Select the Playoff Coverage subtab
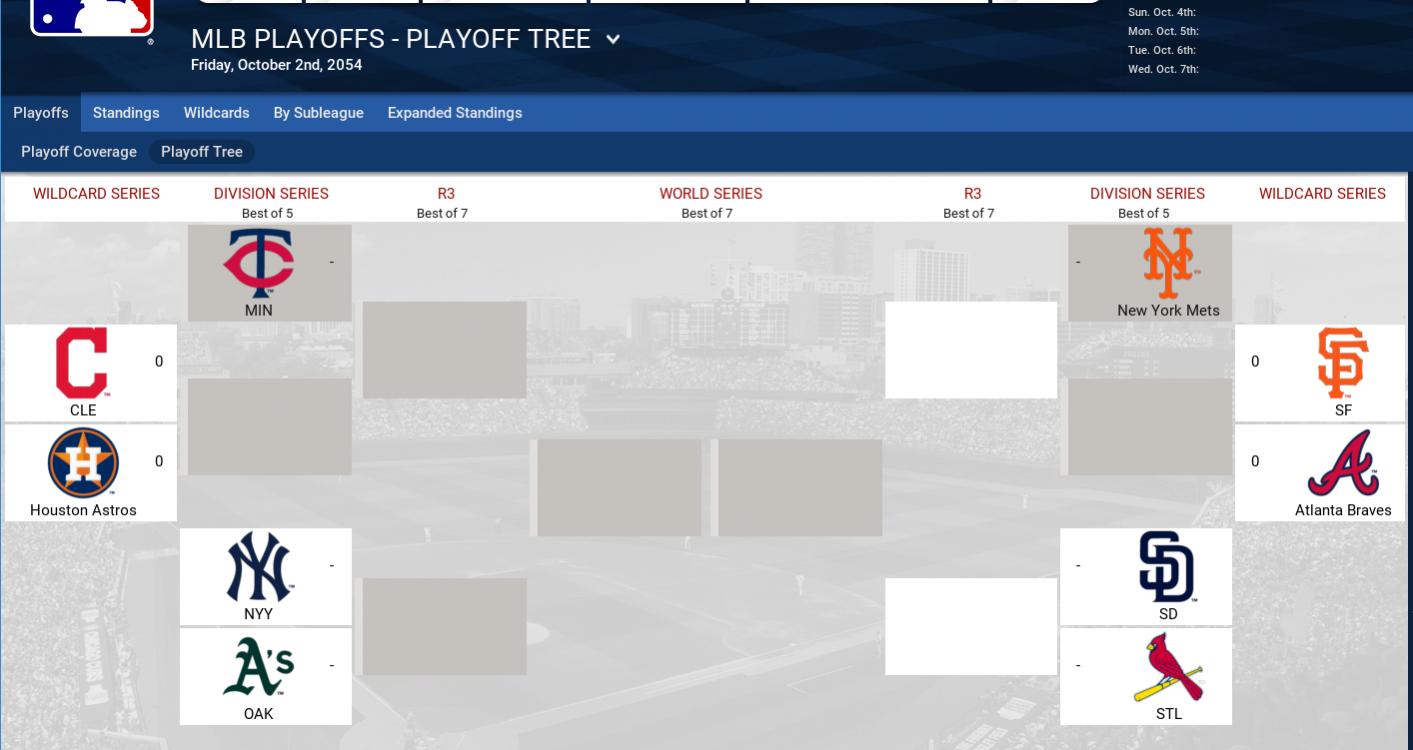 [x=79, y=152]
